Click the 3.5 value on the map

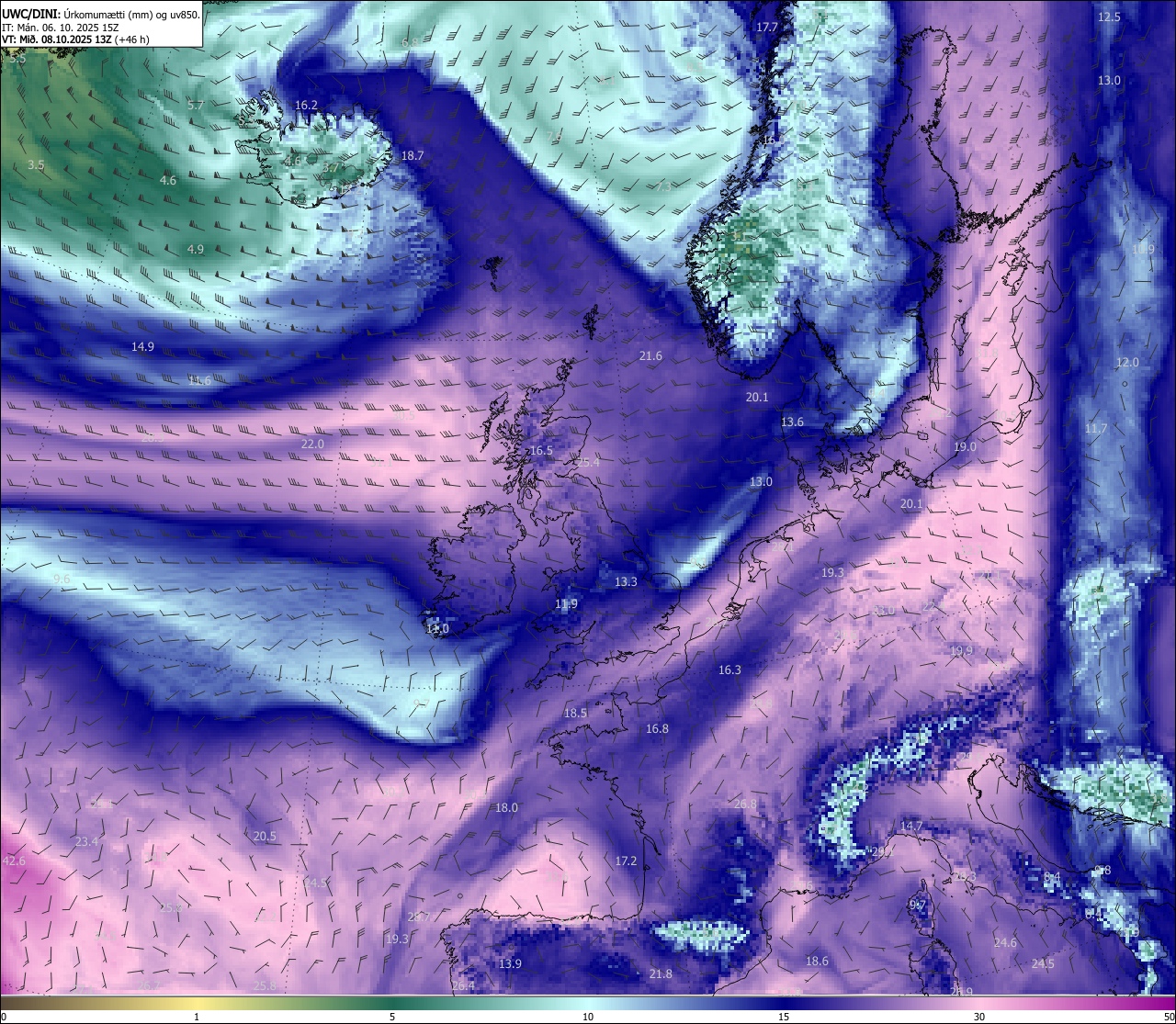point(36,165)
